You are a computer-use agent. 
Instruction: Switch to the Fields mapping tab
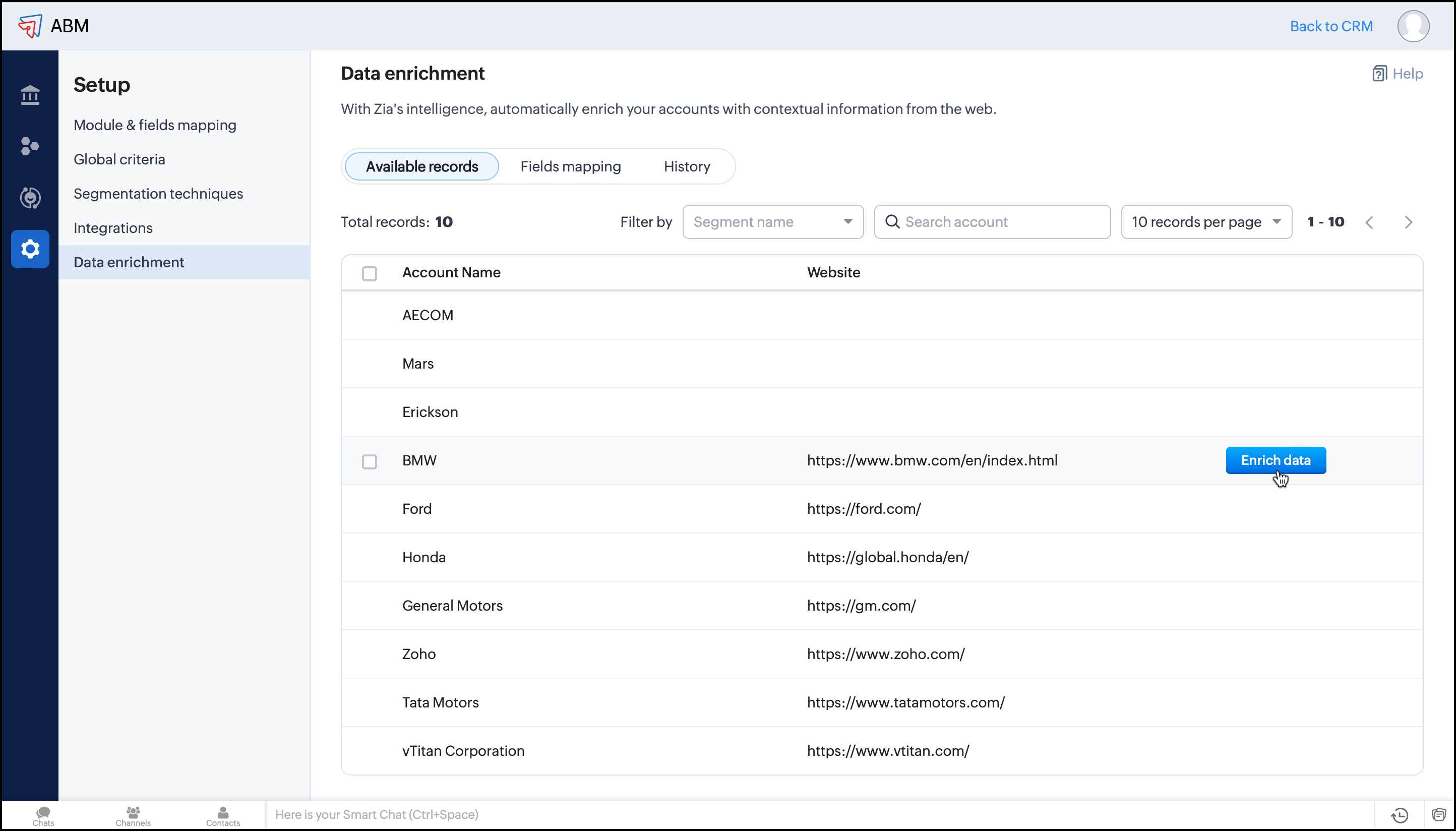570,167
